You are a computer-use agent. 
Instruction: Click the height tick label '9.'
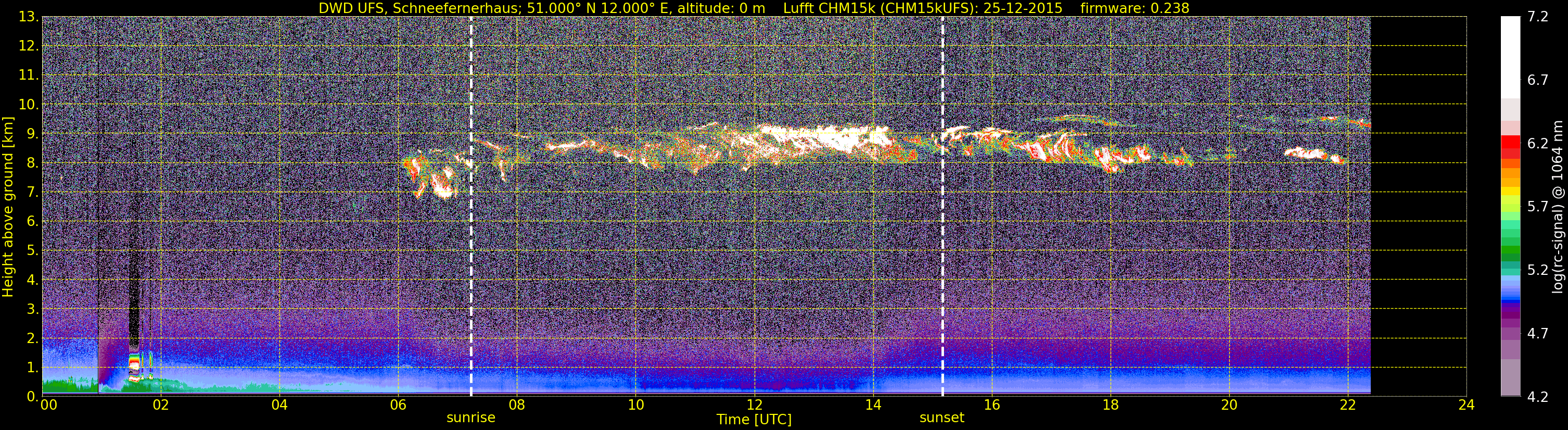(32, 133)
